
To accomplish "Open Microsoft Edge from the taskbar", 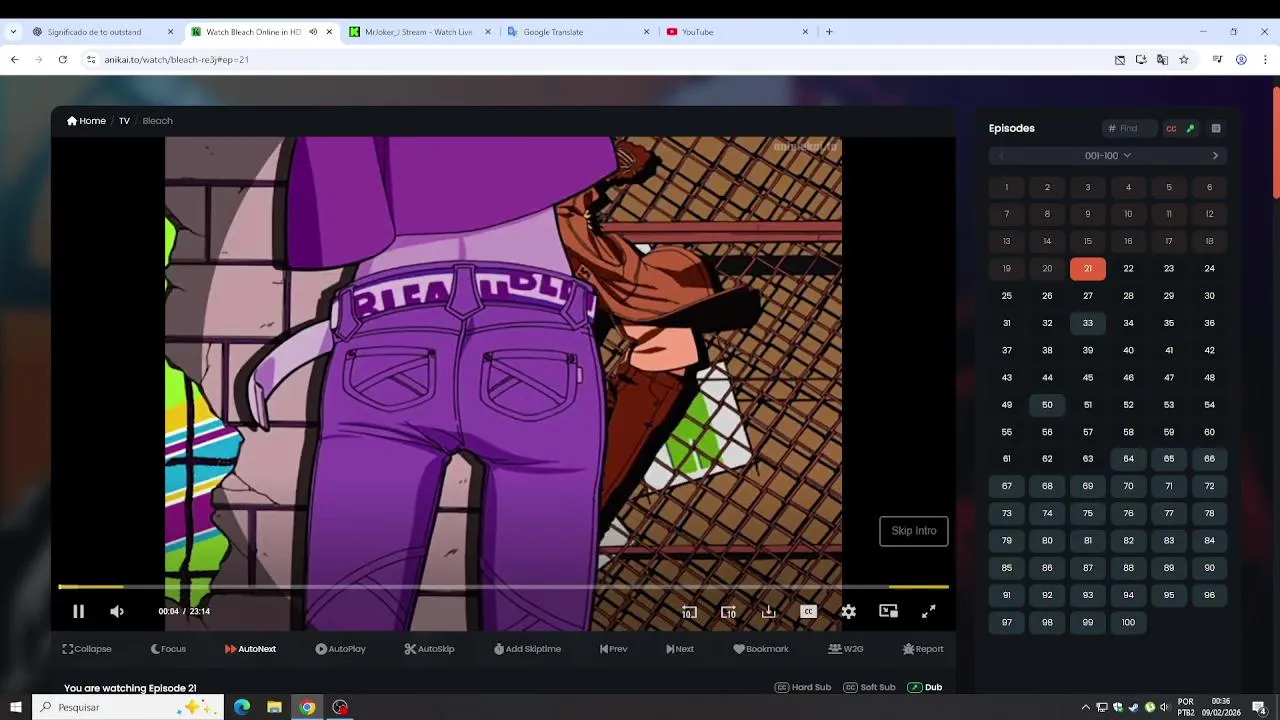I will (x=242, y=707).
